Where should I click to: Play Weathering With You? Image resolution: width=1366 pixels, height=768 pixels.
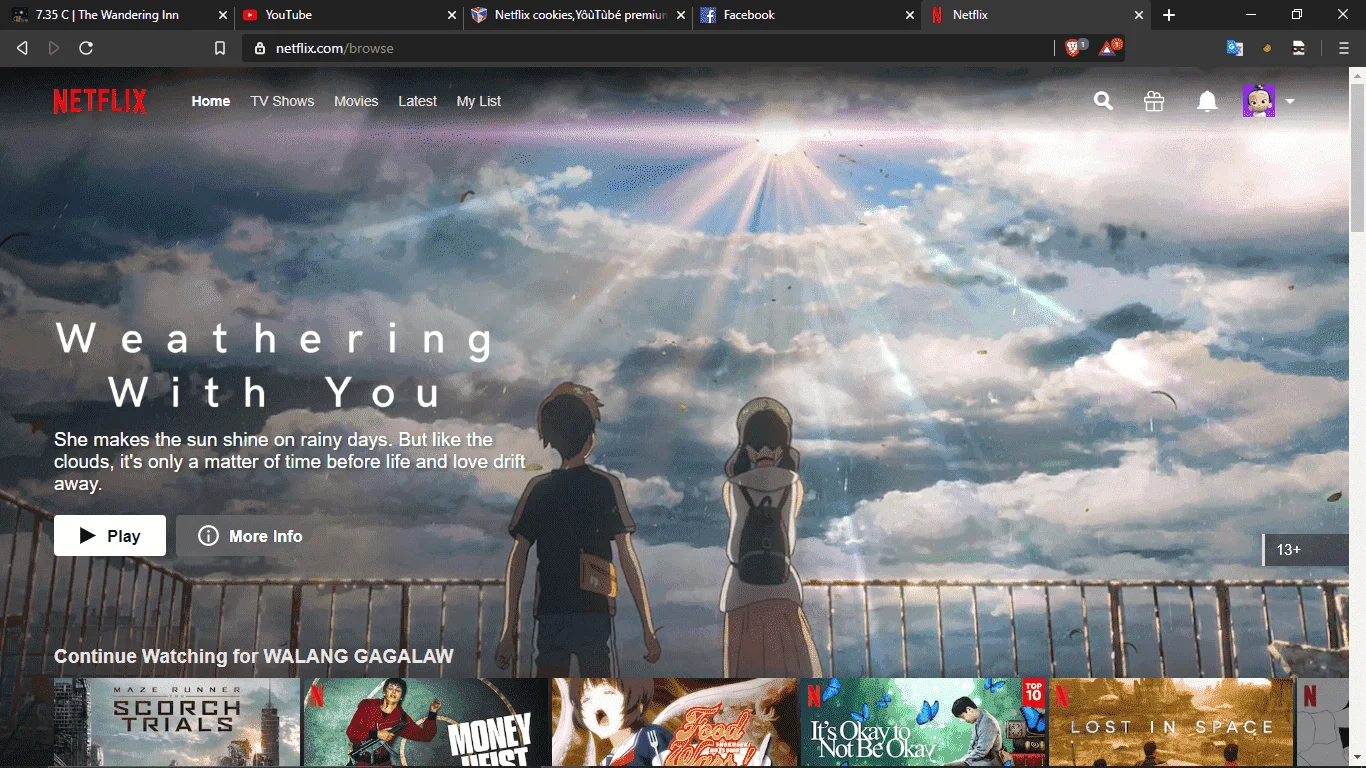coord(110,536)
